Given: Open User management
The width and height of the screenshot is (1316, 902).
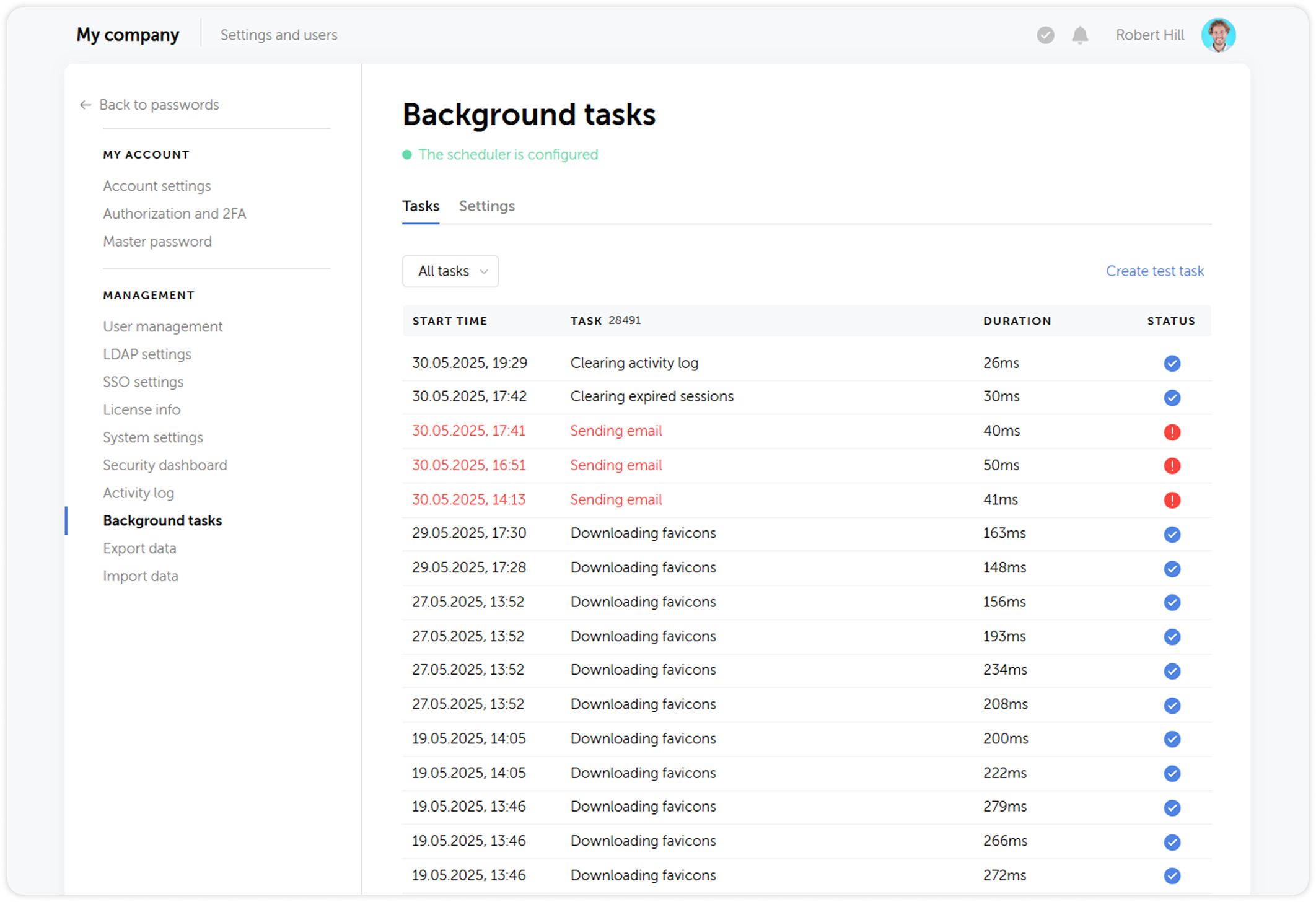Looking at the screenshot, I should pyautogui.click(x=163, y=326).
